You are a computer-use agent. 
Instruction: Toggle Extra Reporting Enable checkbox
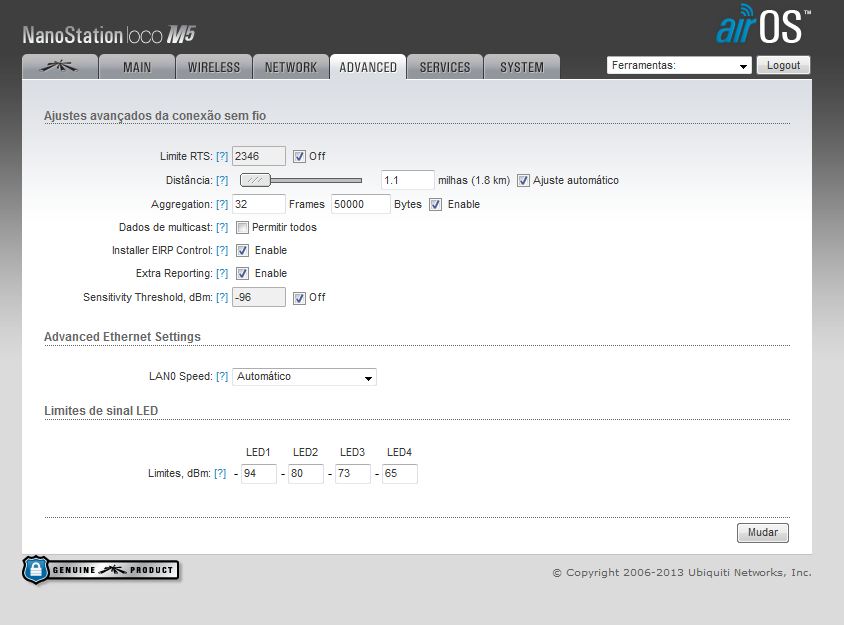242,274
